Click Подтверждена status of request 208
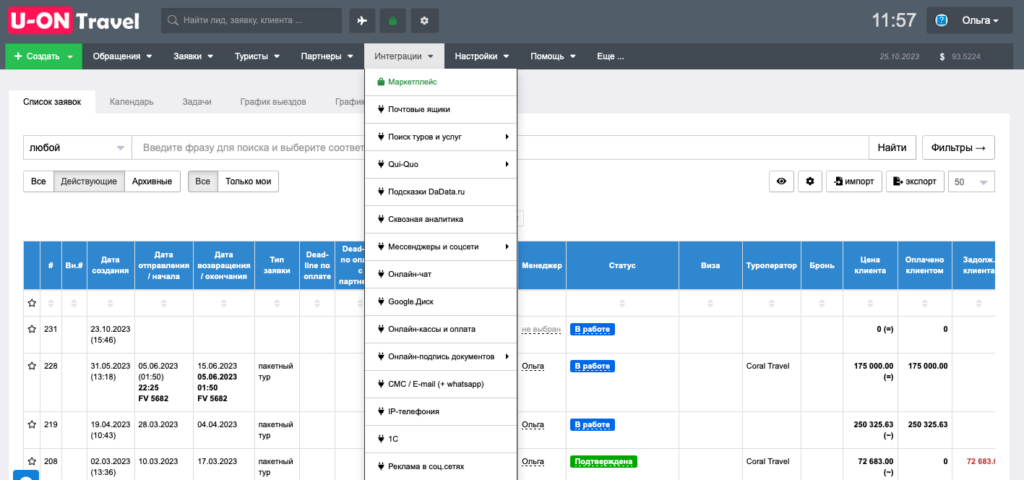Viewport: 1024px width, 480px height. tap(603, 462)
